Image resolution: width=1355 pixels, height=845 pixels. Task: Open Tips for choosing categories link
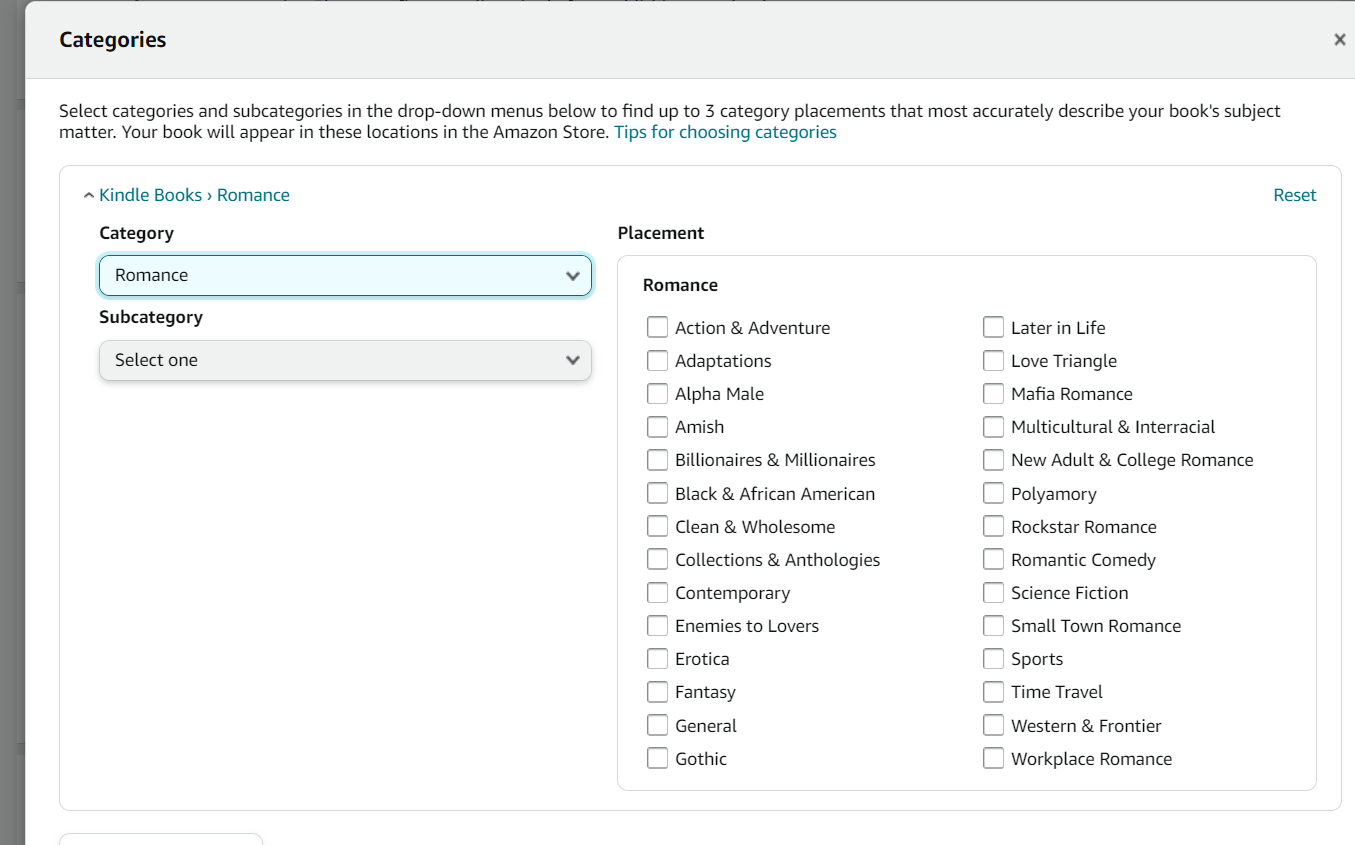point(725,132)
